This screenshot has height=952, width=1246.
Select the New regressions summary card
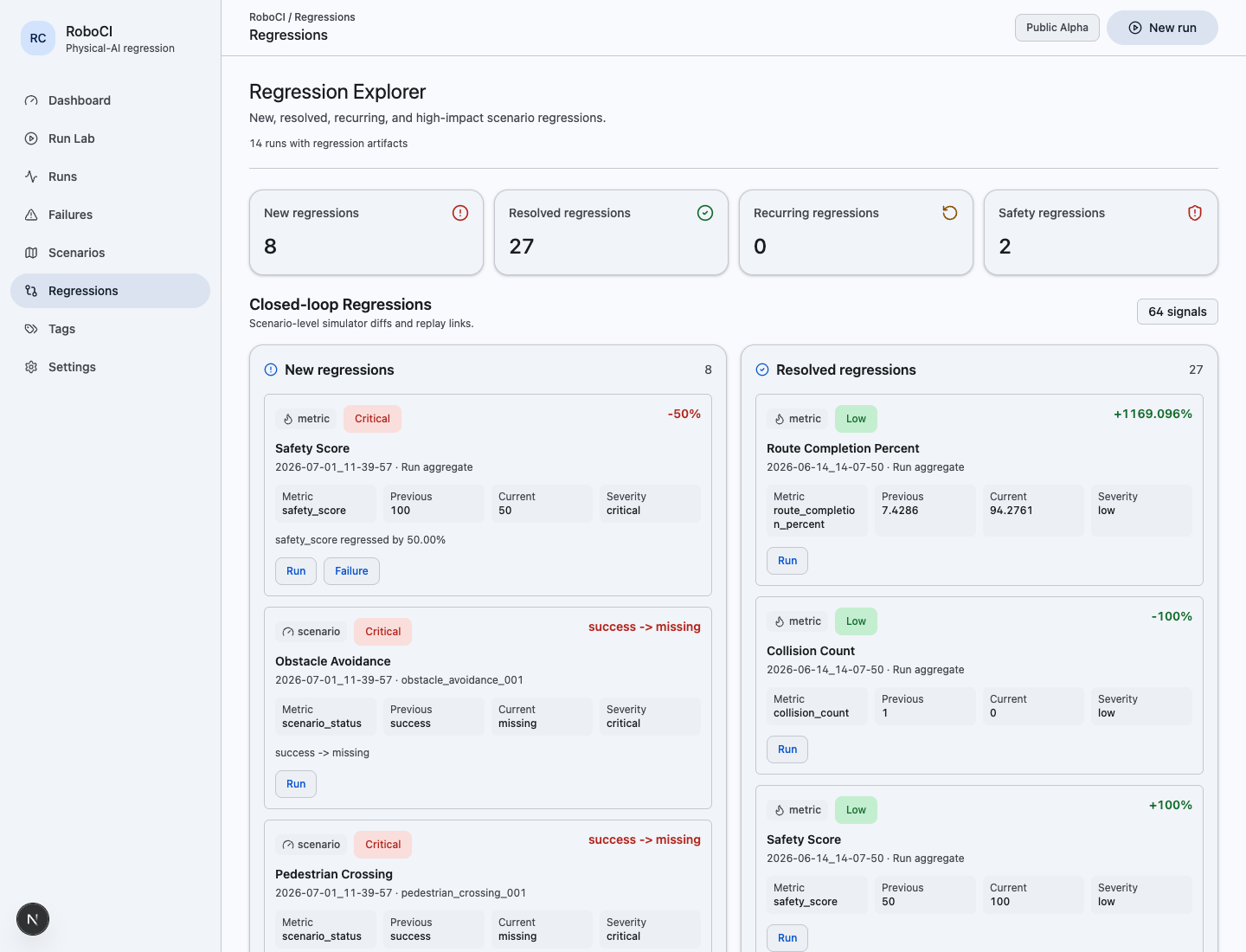(x=366, y=233)
